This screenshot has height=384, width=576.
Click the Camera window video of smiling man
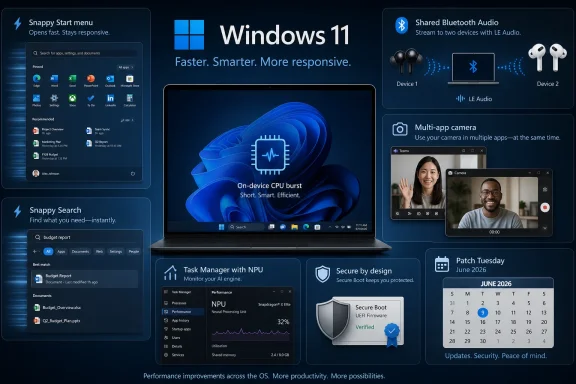click(492, 202)
